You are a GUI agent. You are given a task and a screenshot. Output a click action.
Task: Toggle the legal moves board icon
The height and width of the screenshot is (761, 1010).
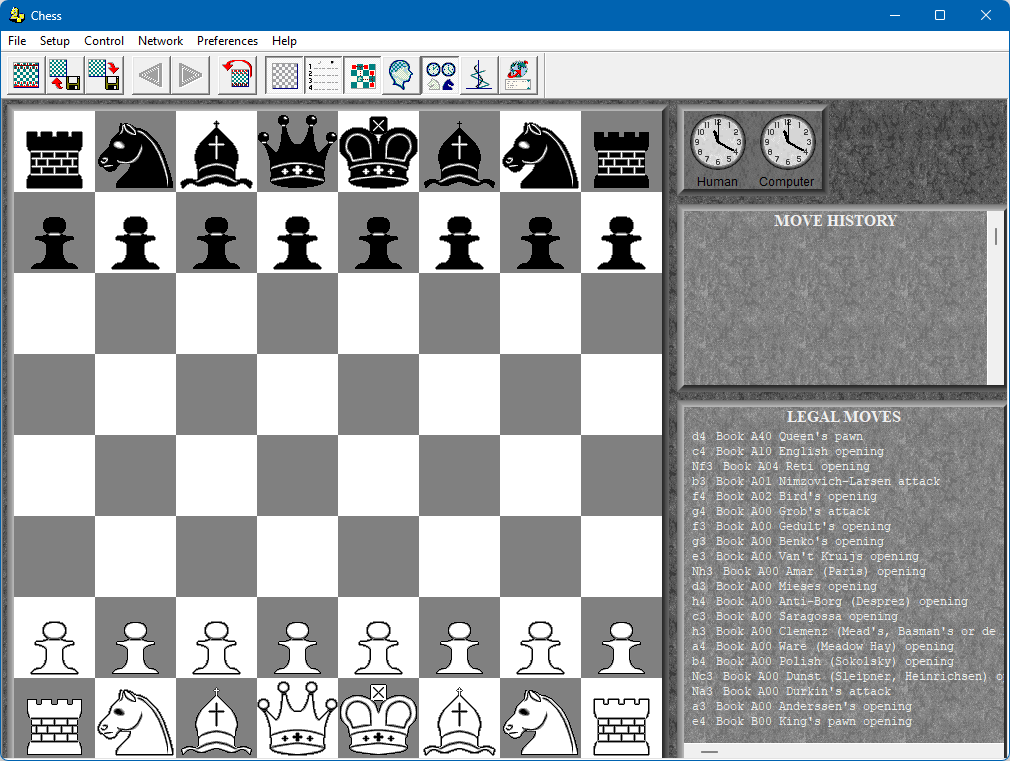point(363,75)
